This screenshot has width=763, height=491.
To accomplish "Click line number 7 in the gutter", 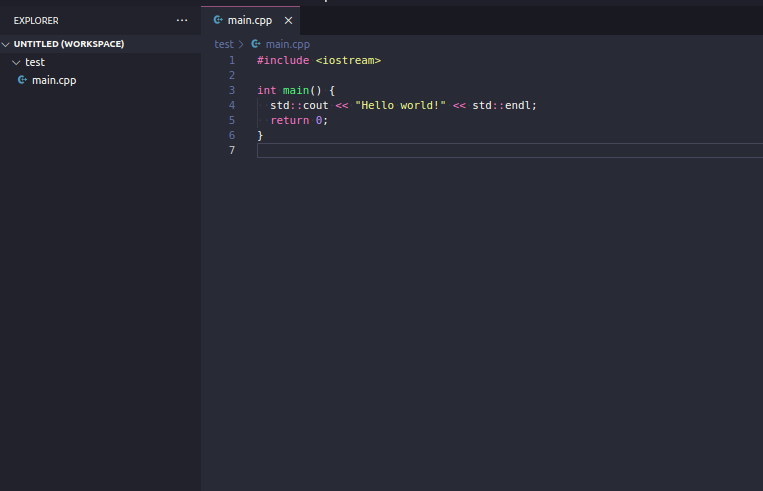I will (x=232, y=150).
